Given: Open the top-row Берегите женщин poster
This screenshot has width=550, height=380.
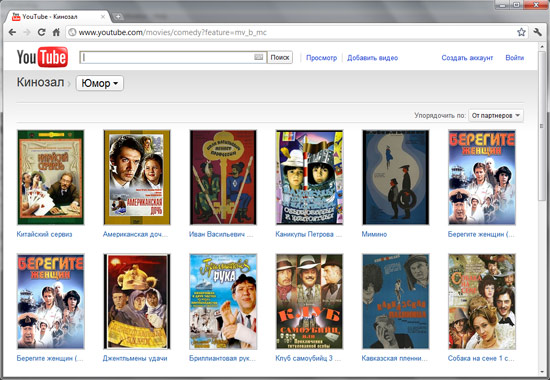Looking at the screenshot, I should (x=482, y=177).
